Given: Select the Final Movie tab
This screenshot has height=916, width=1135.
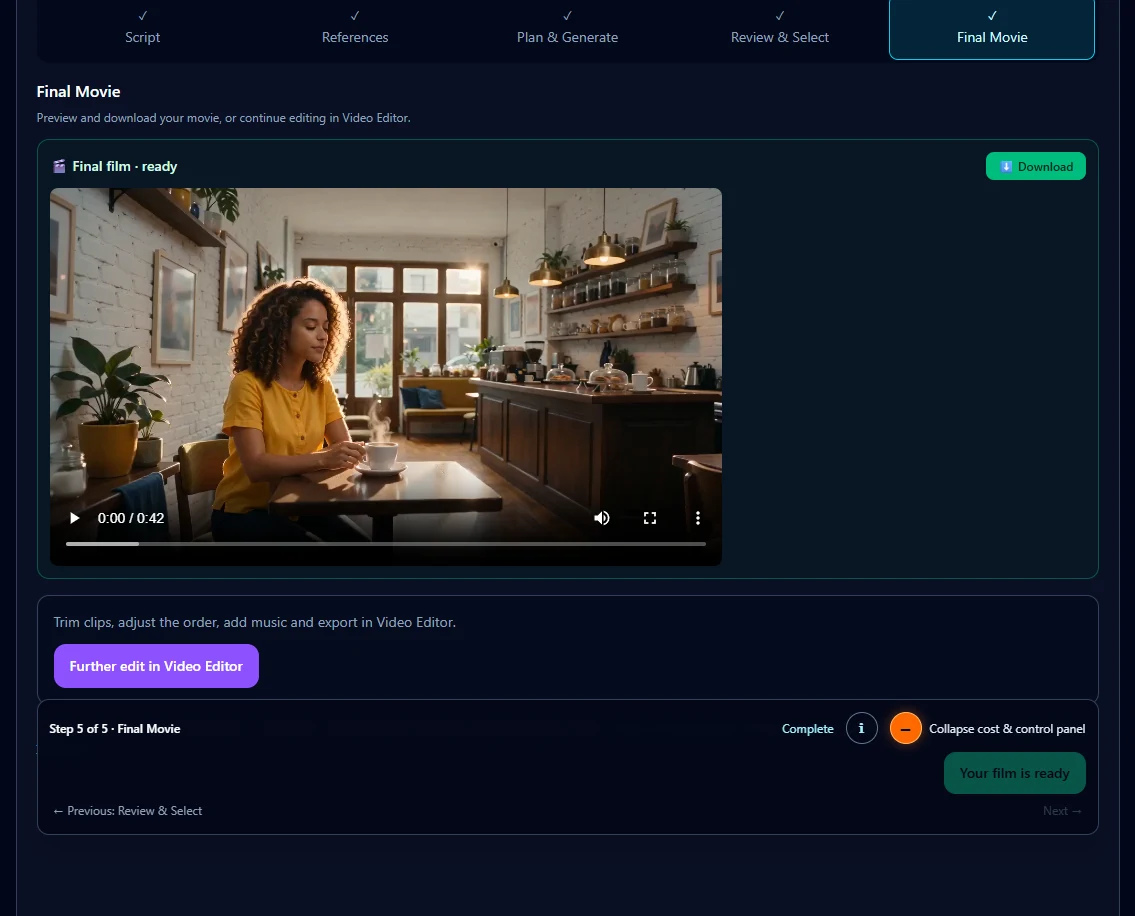Looking at the screenshot, I should pos(992,29).
